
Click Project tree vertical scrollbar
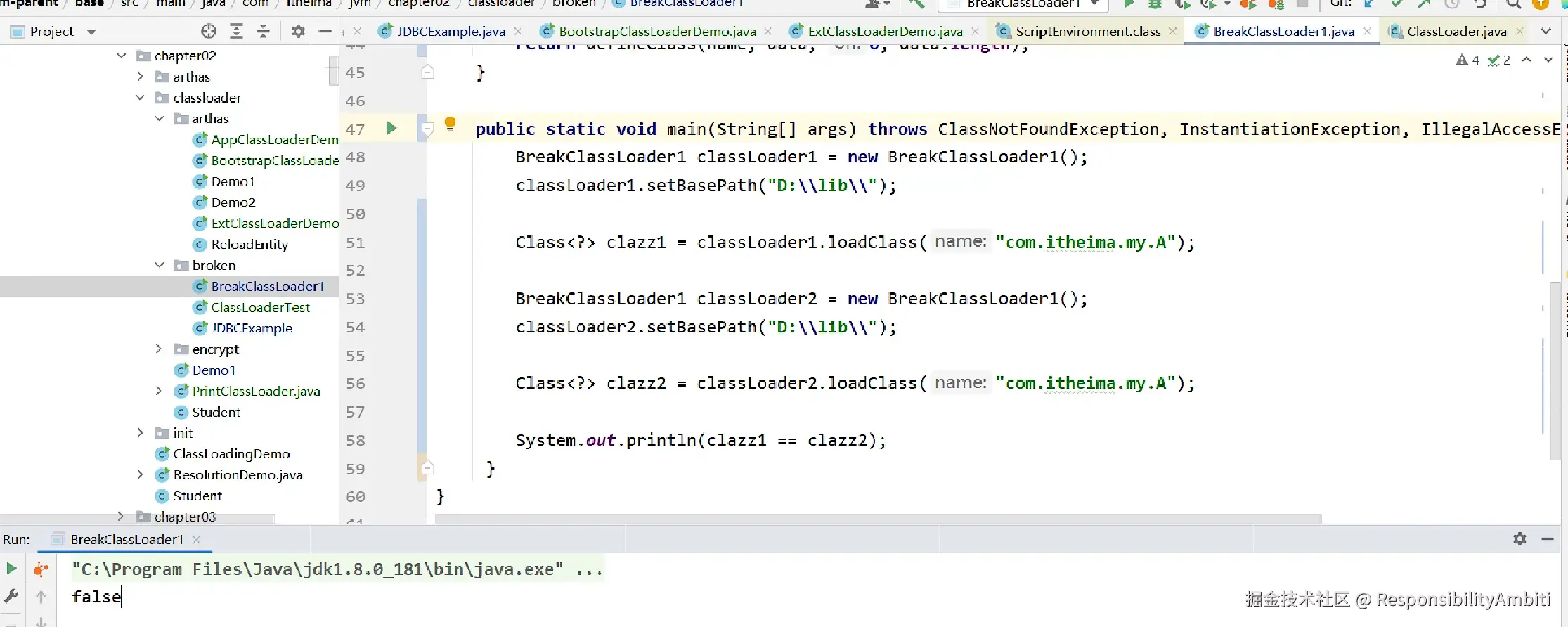click(x=333, y=71)
